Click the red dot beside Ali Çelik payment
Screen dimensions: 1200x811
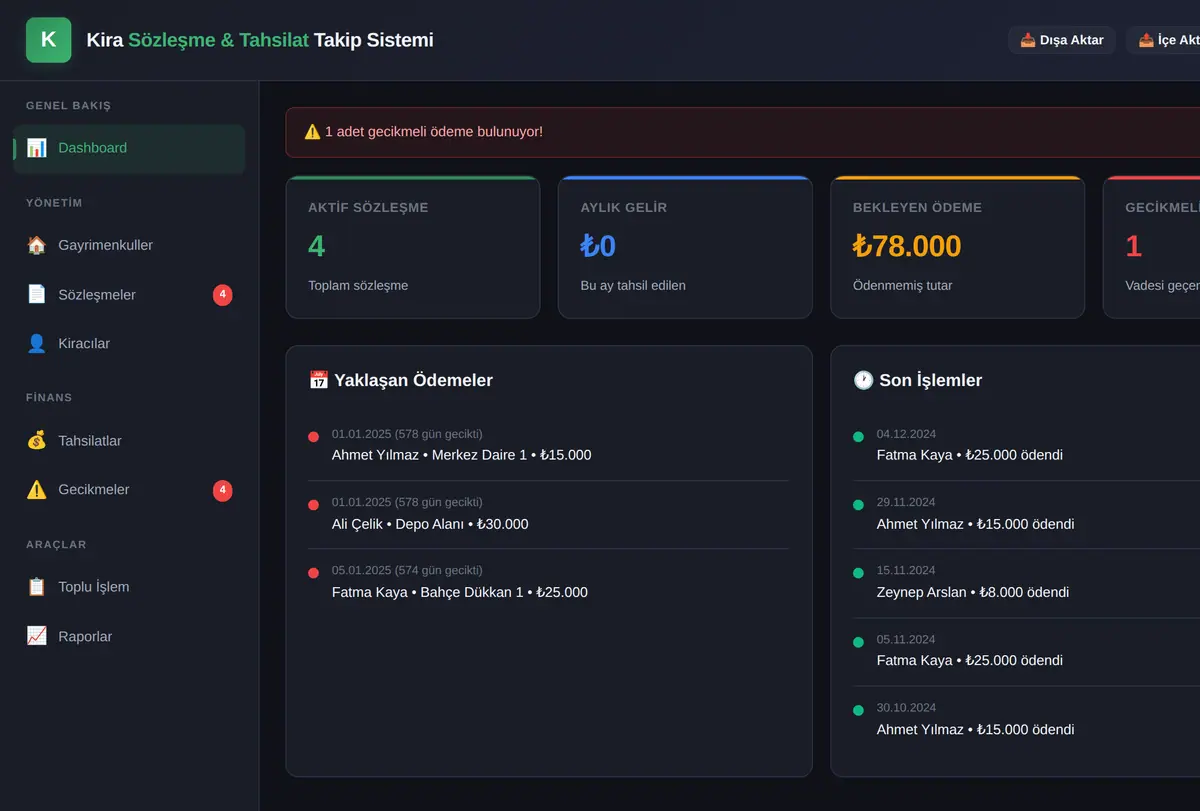tap(314, 505)
